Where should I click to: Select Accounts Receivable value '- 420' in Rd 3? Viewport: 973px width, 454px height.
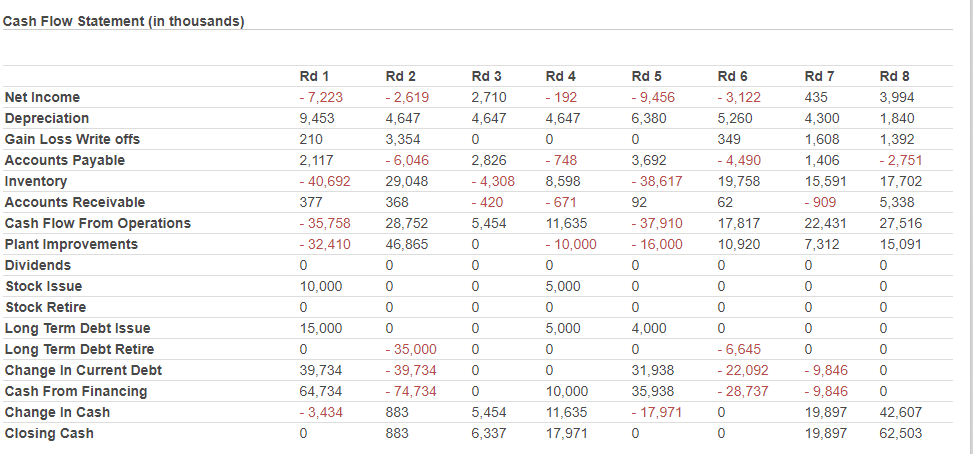tap(487, 202)
